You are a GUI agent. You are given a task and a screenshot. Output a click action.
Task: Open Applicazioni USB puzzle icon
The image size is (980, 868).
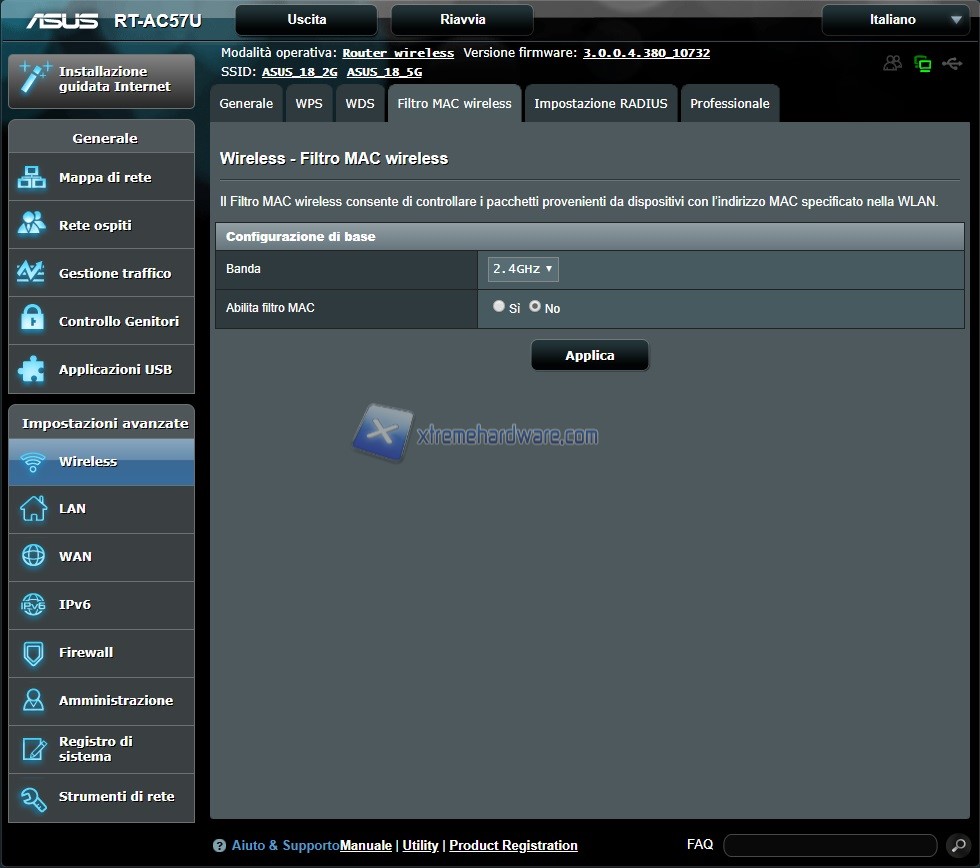[x=32, y=369]
